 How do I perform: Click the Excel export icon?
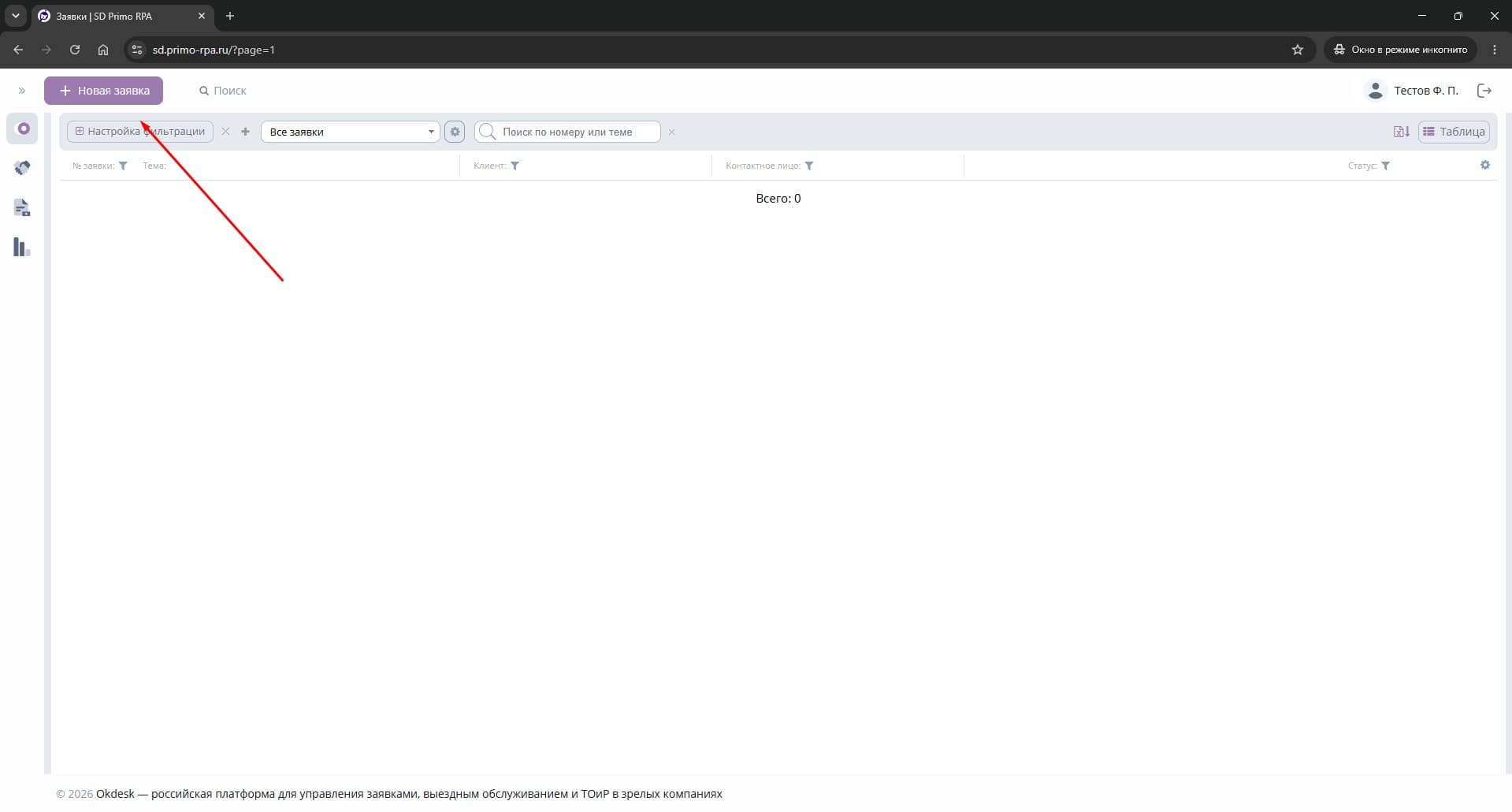1402,132
